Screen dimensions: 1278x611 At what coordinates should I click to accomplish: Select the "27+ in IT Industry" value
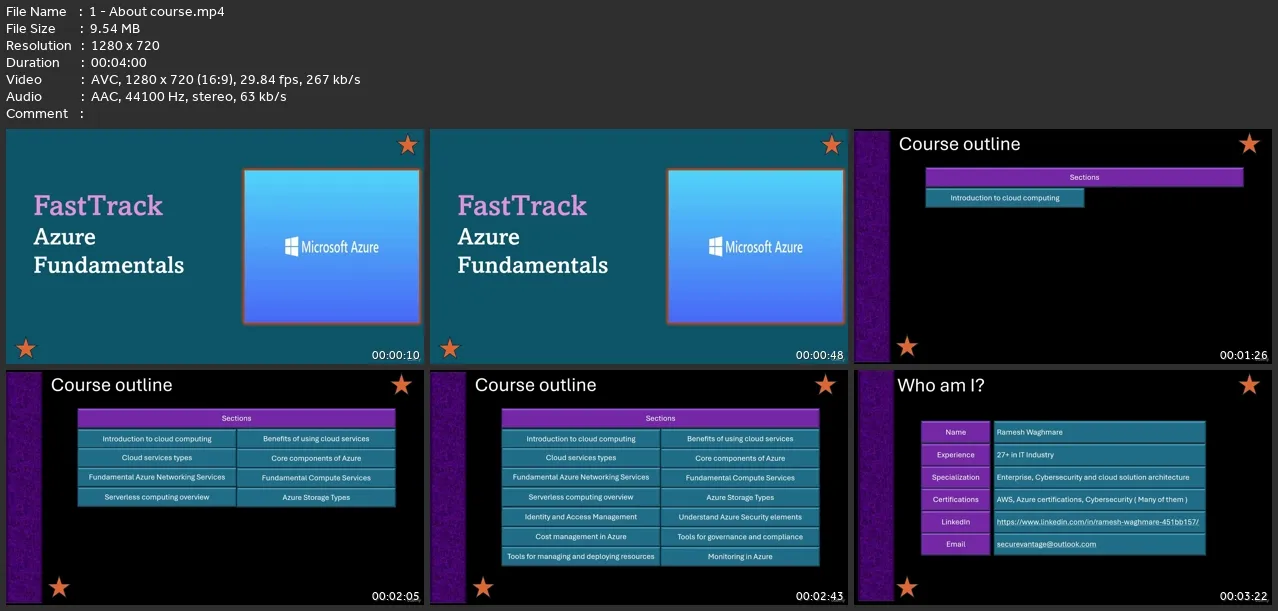point(1025,455)
